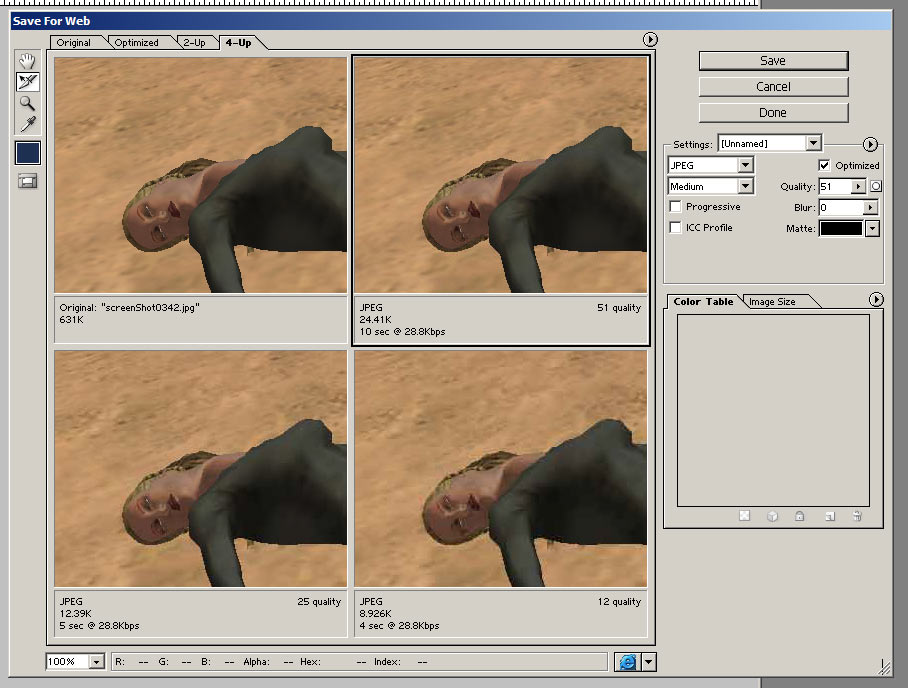Uncheck the Optimized checkbox

[824, 165]
